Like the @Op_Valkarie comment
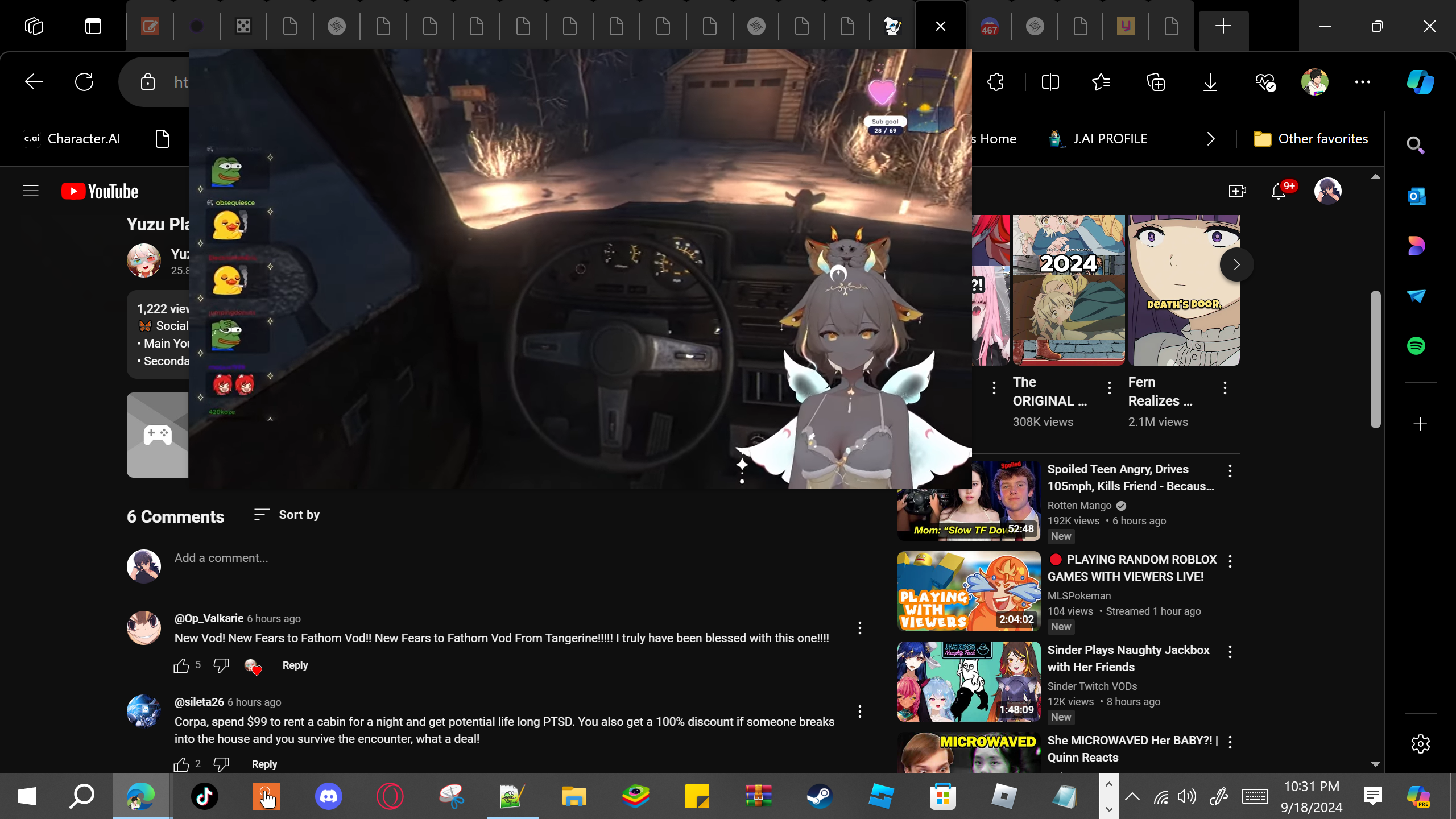The height and width of the screenshot is (819, 1456). click(x=181, y=665)
